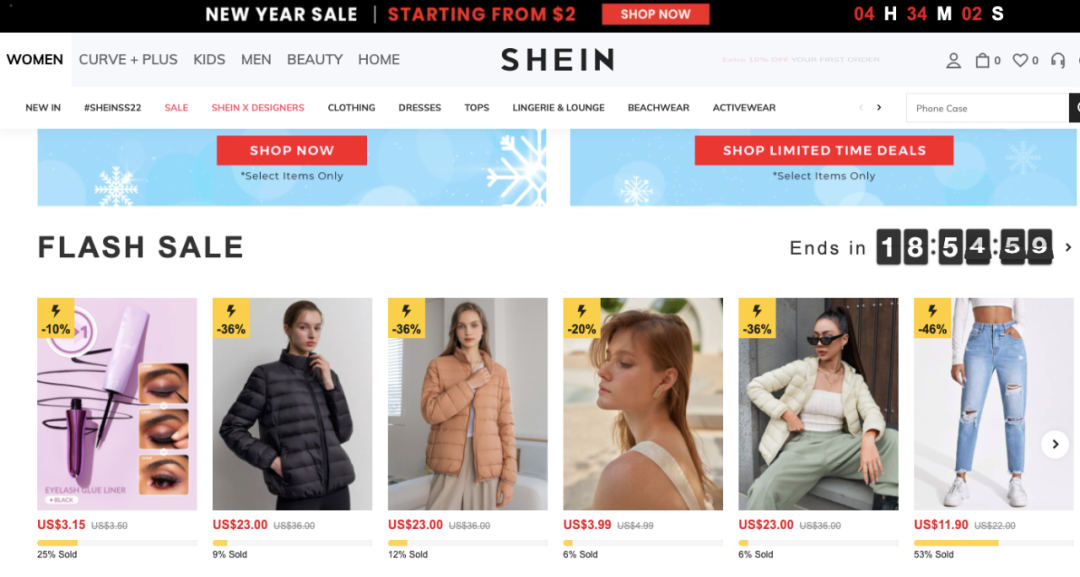1080x577 pixels.
Task: Open the BEAUTY category tab
Action: point(315,60)
